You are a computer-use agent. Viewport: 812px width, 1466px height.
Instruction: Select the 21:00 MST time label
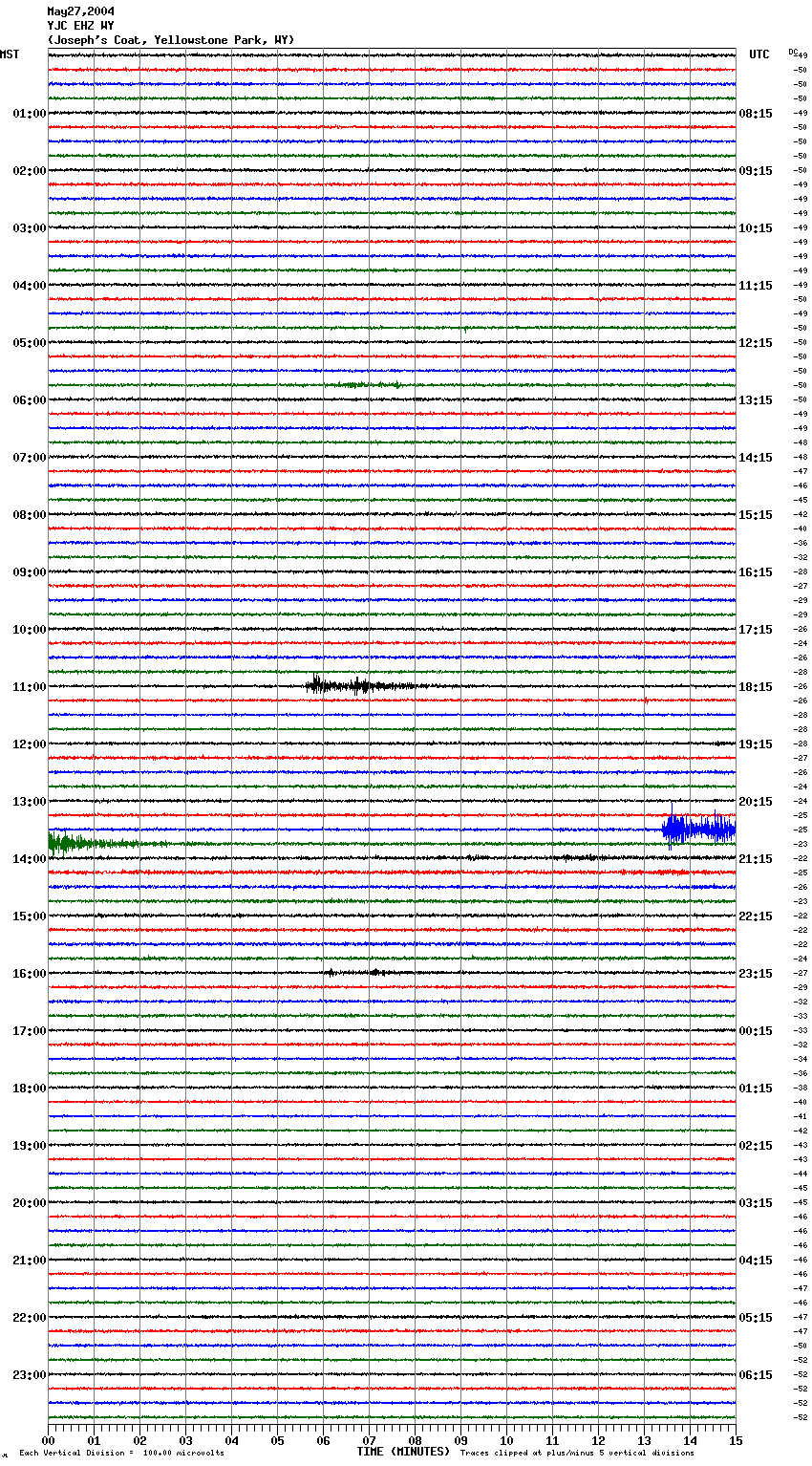coord(30,1261)
